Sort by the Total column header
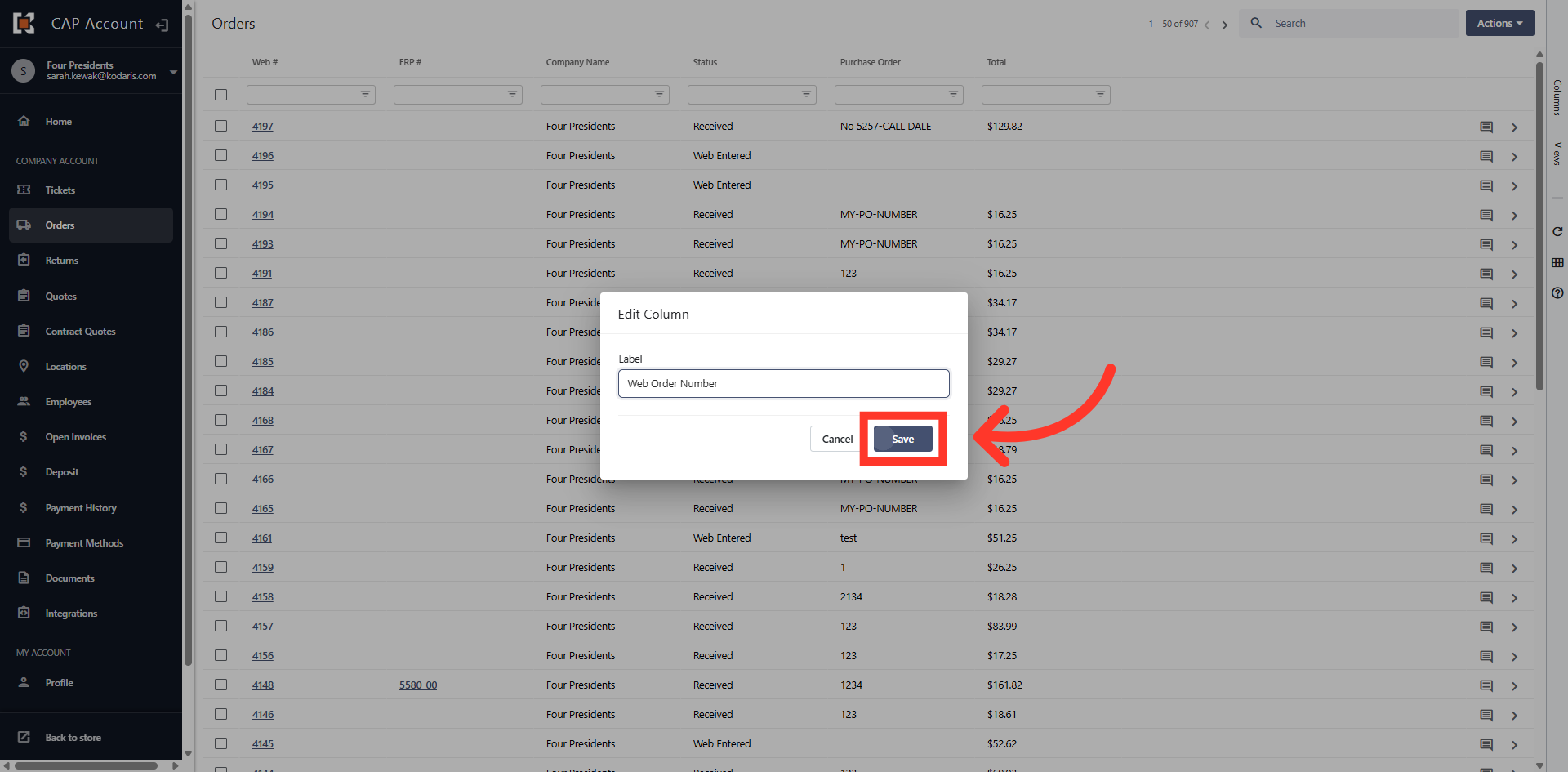The image size is (1568, 772). [x=996, y=62]
